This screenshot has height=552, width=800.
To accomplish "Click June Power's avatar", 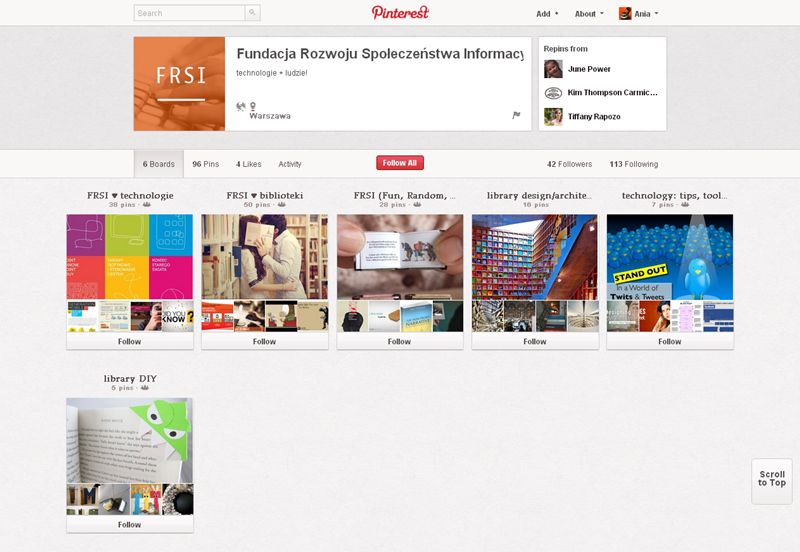I will [x=553, y=69].
